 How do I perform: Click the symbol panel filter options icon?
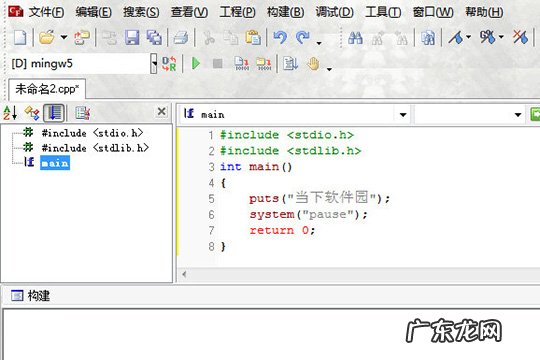click(83, 113)
